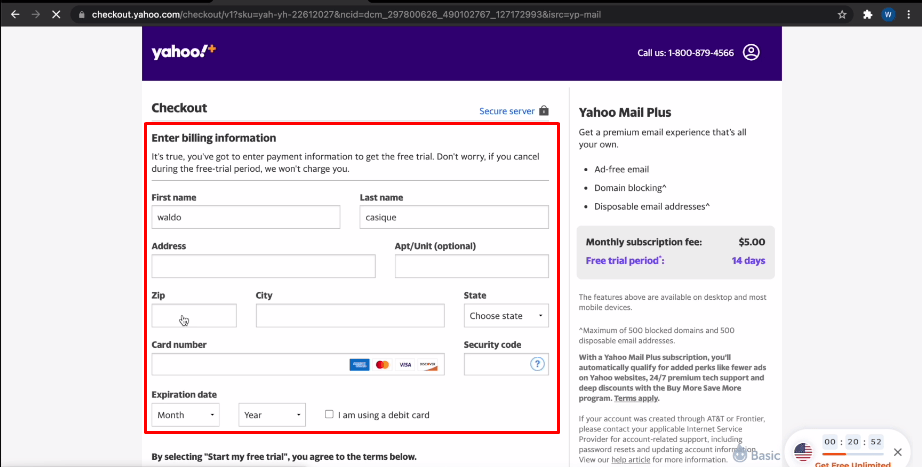Click the Monthly subscription fee label

(x=644, y=242)
